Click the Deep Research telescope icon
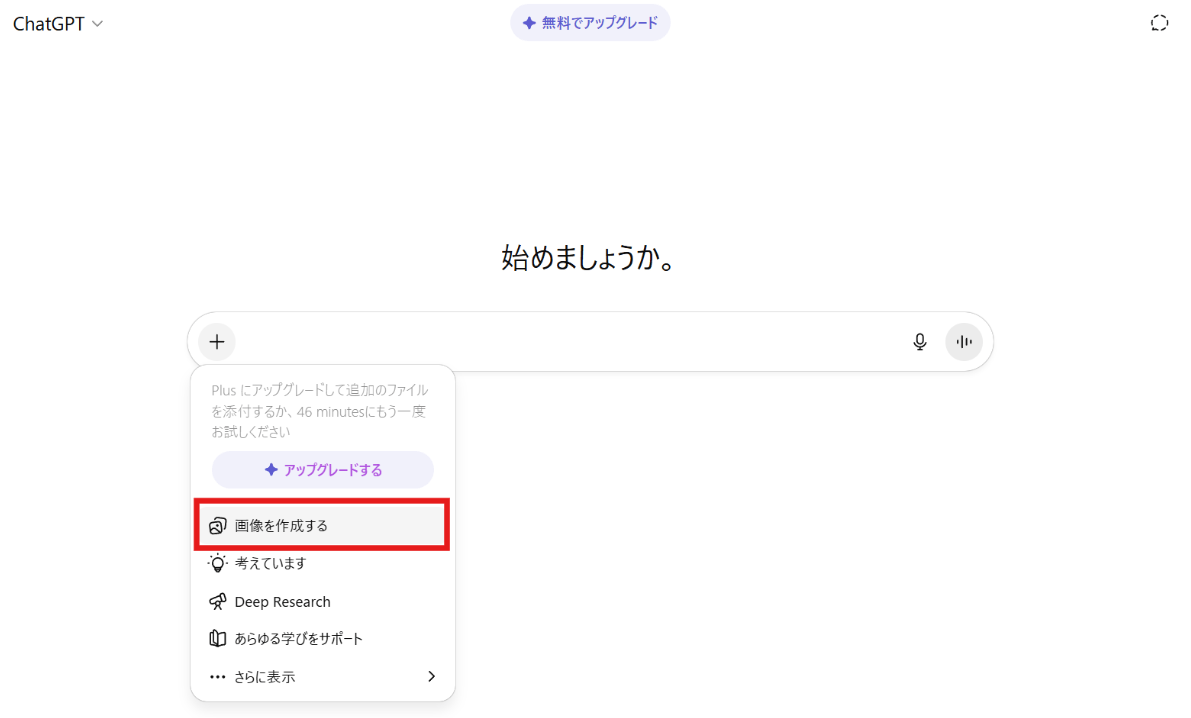The height and width of the screenshot is (718, 1191). (x=218, y=601)
